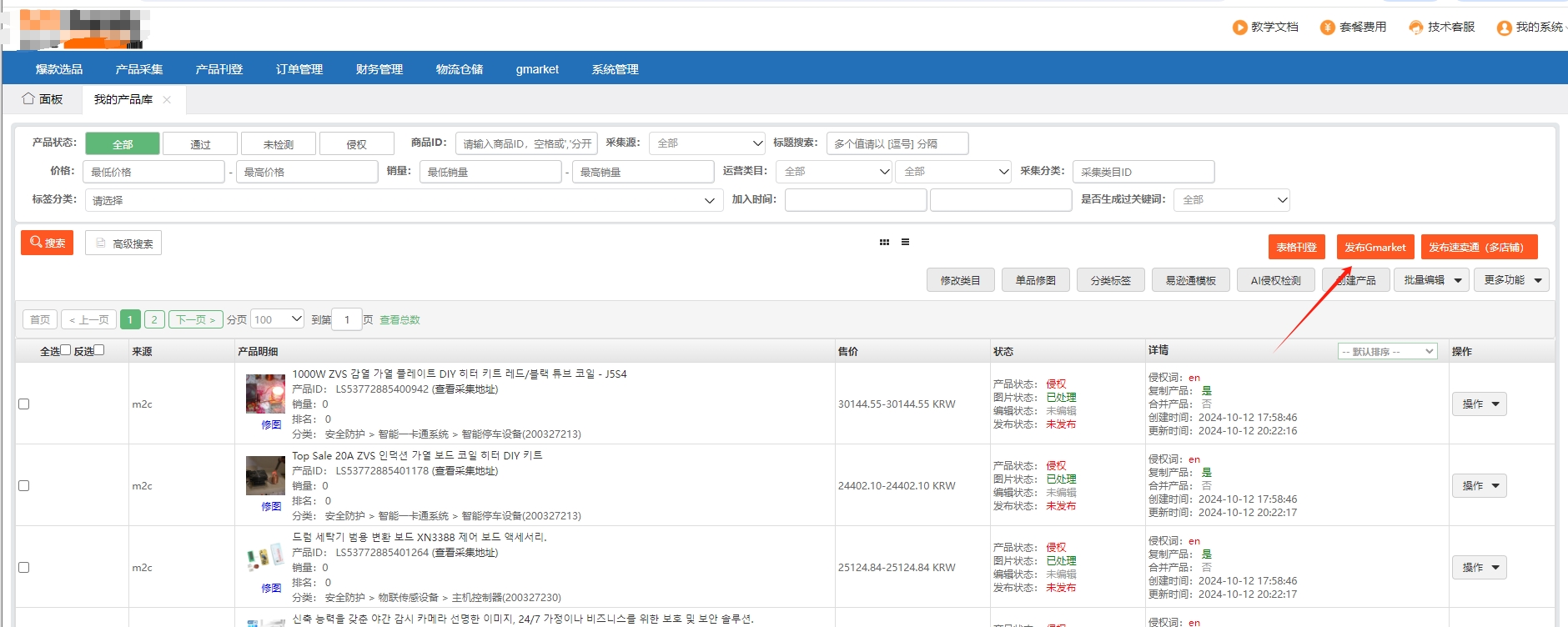This screenshot has width=1568, height=627.
Task: Open 产品采集 menu
Action: pyautogui.click(x=139, y=69)
